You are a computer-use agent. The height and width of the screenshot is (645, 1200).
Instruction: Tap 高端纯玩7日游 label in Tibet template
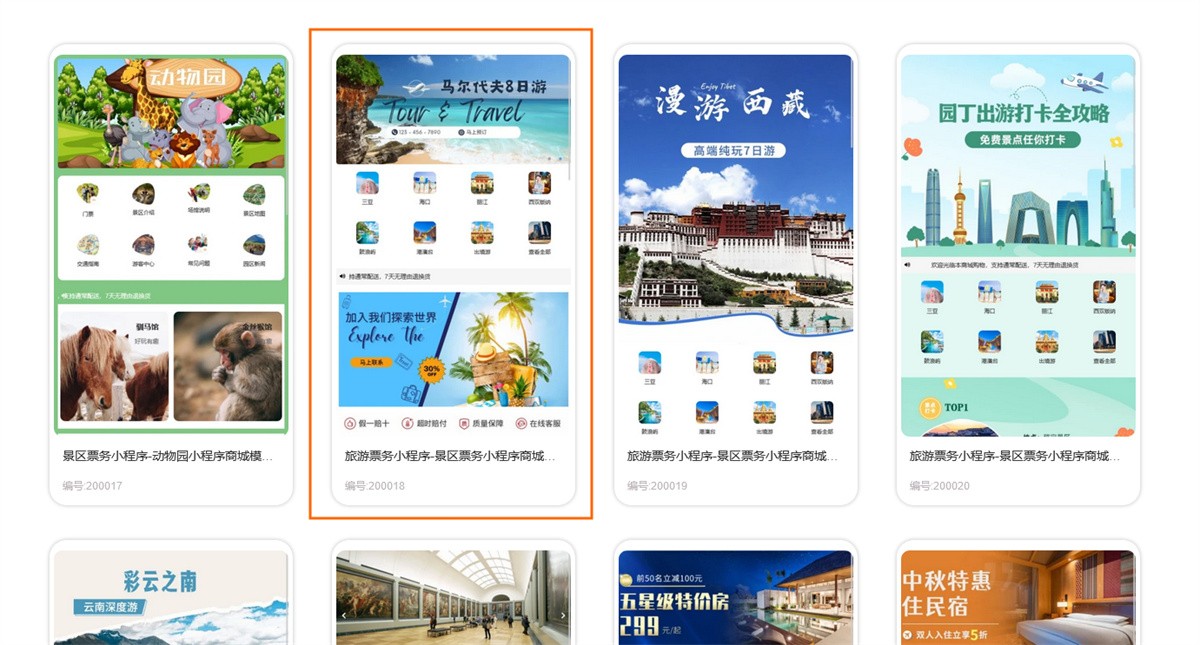point(735,150)
